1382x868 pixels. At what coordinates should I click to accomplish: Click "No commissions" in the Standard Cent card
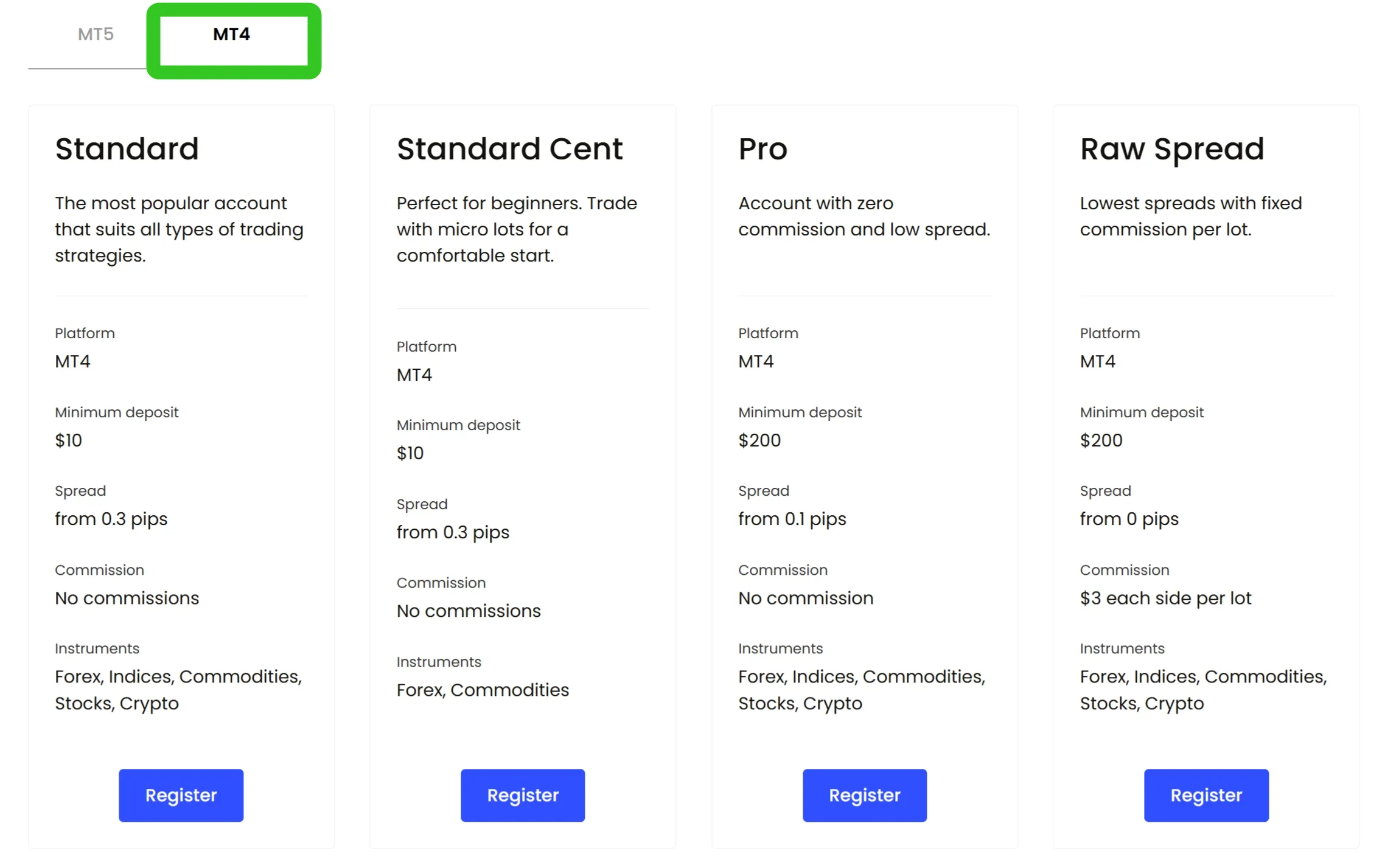point(469,611)
